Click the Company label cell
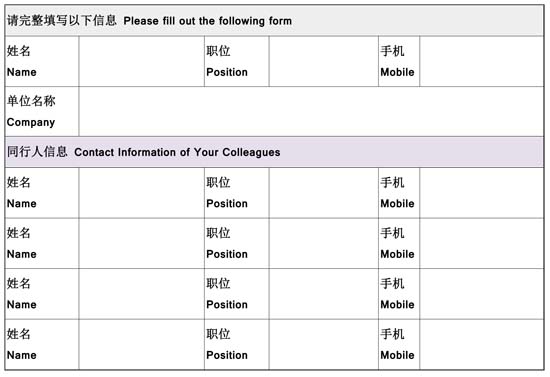Image resolution: width=550 pixels, height=377 pixels. click(42, 112)
